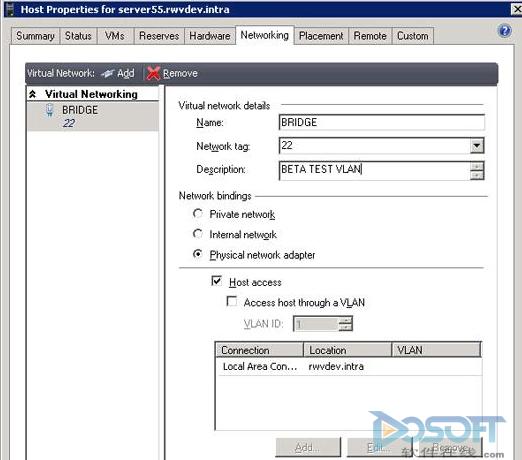Click the Add virtual network icon

point(107,74)
